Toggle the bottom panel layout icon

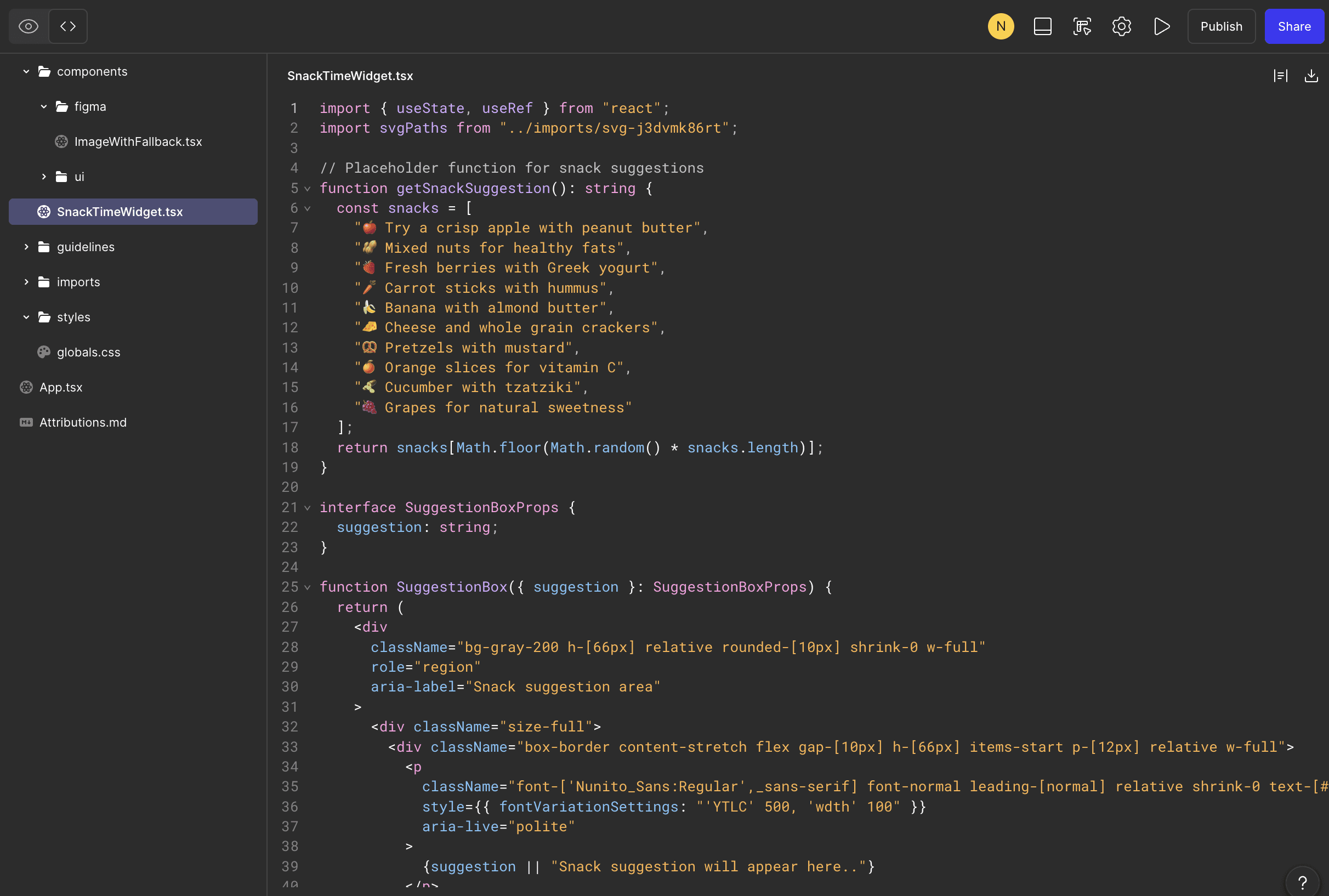1042,26
